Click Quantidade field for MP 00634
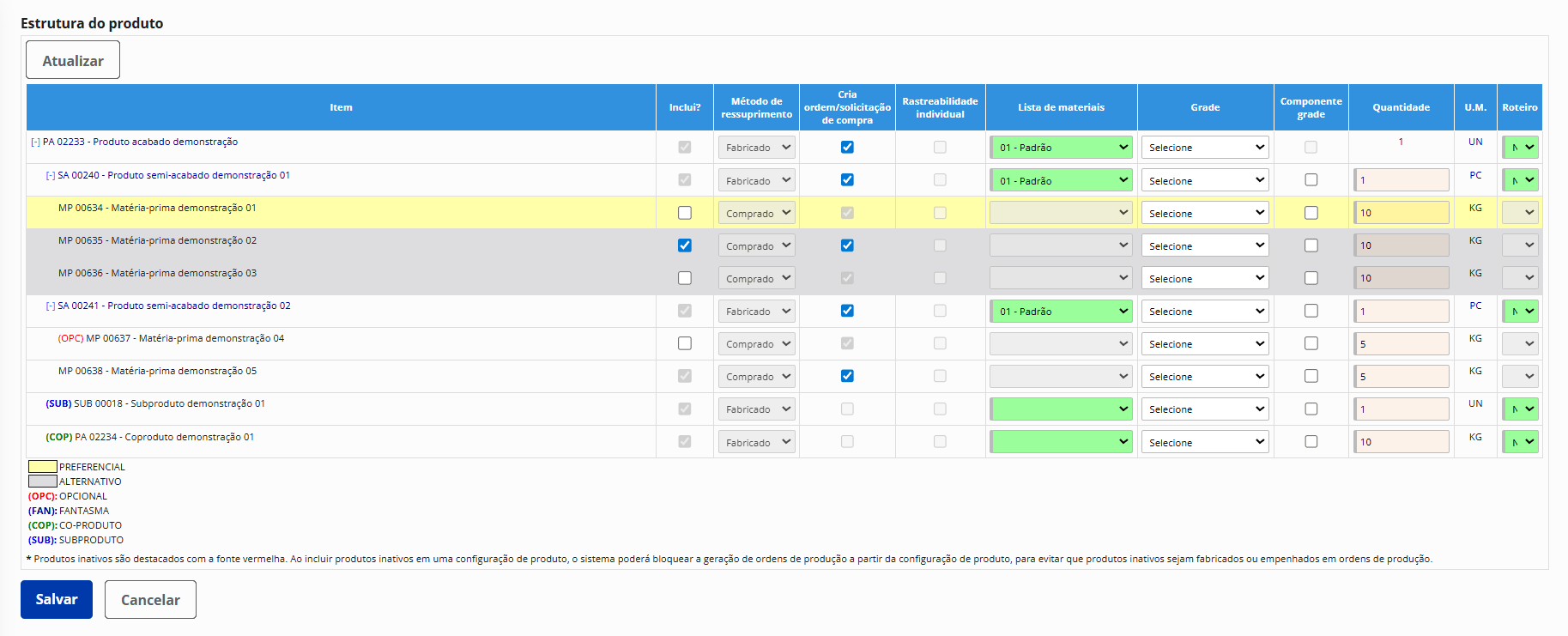The height and width of the screenshot is (636, 1568). point(1401,213)
